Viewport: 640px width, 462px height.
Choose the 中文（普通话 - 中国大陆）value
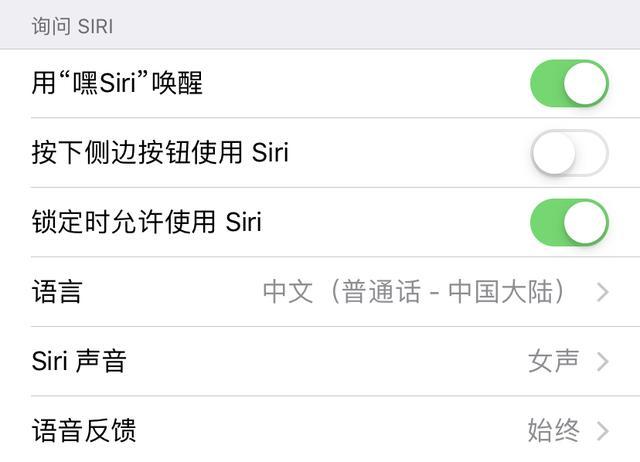(x=414, y=292)
